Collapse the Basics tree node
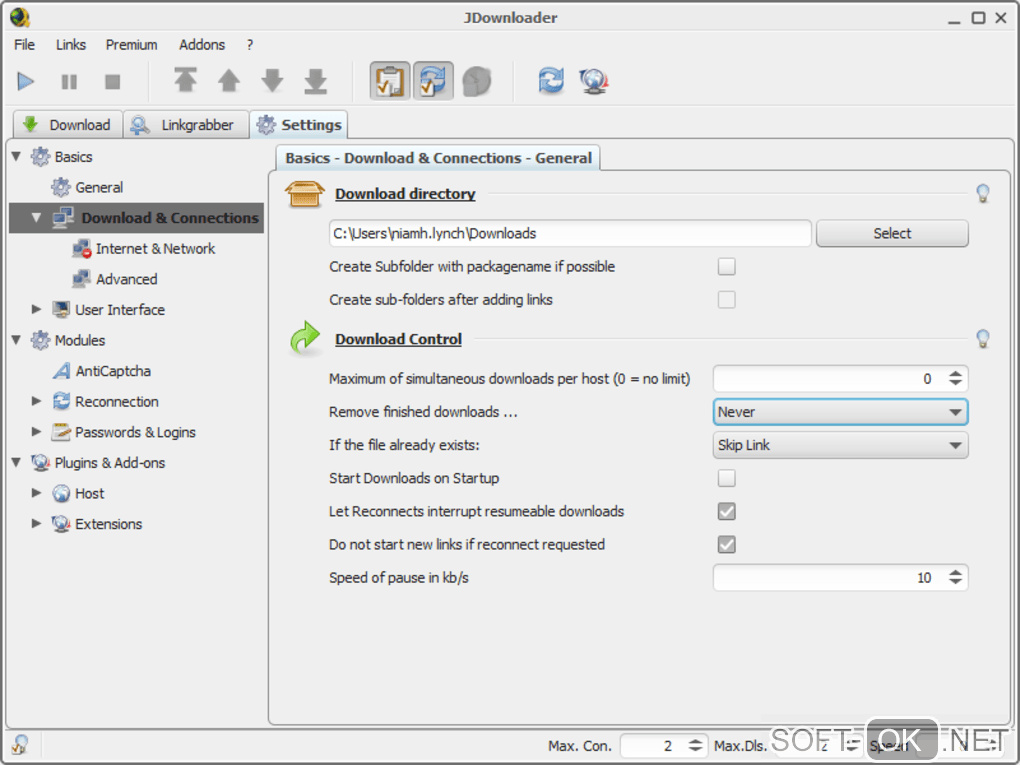The height and width of the screenshot is (765, 1020). (17, 156)
